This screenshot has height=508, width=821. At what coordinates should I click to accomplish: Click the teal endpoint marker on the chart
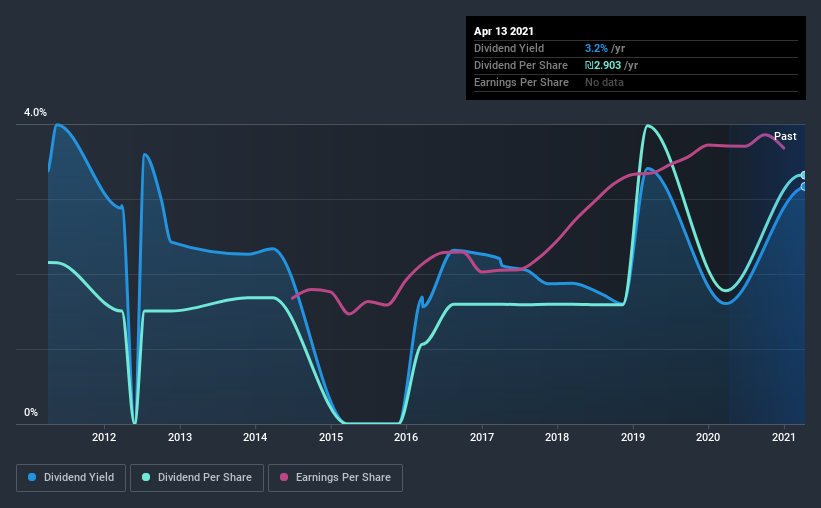click(x=804, y=175)
